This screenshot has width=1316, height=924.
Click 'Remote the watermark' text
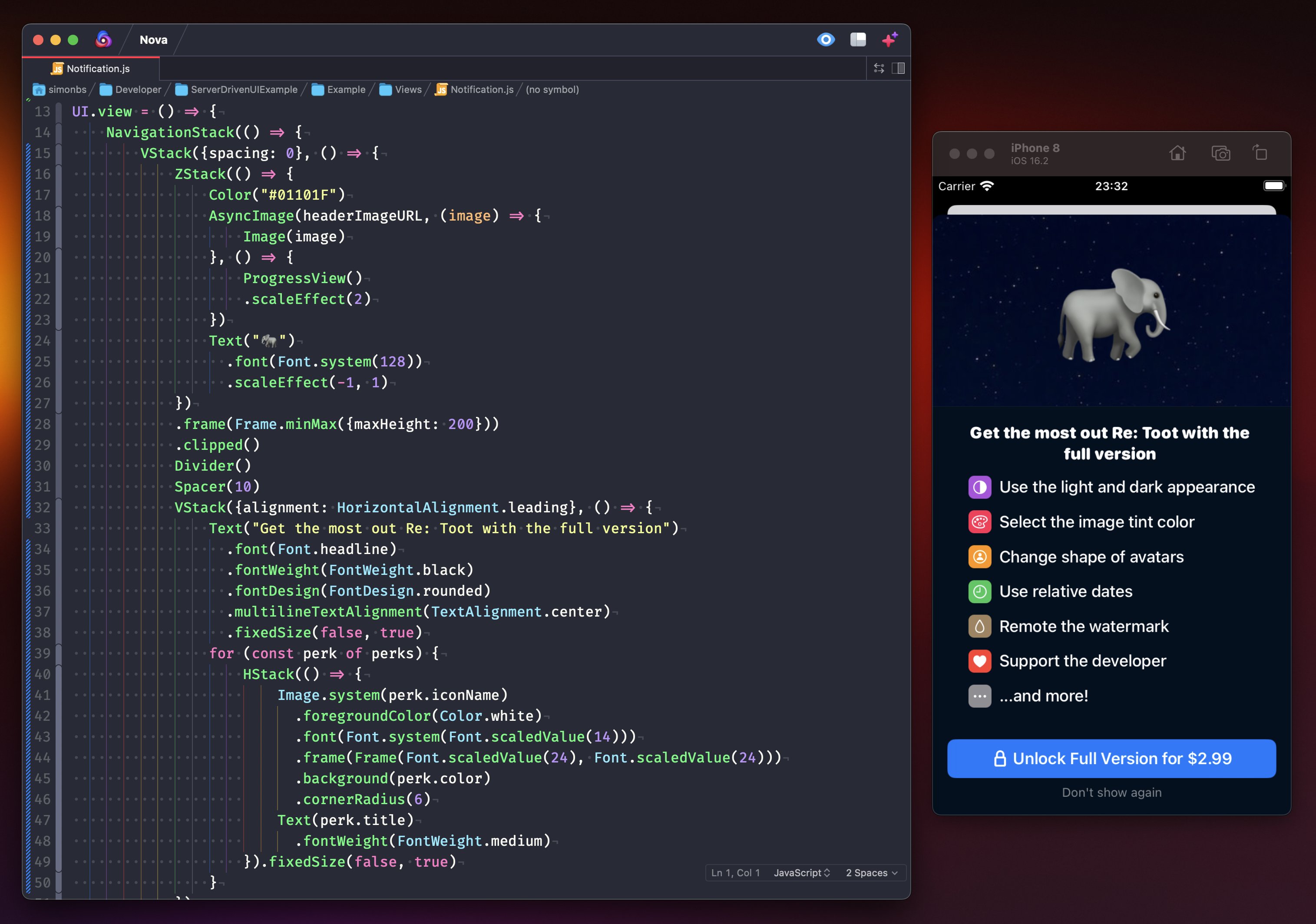point(1083,626)
